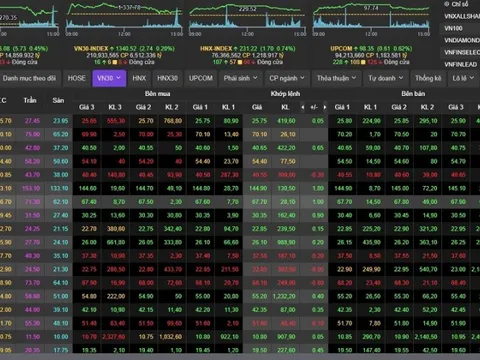Image resolution: width=480 pixels, height=360 pixels.
Task: Open the Tự doanh dropdown
Action: coord(386,78)
